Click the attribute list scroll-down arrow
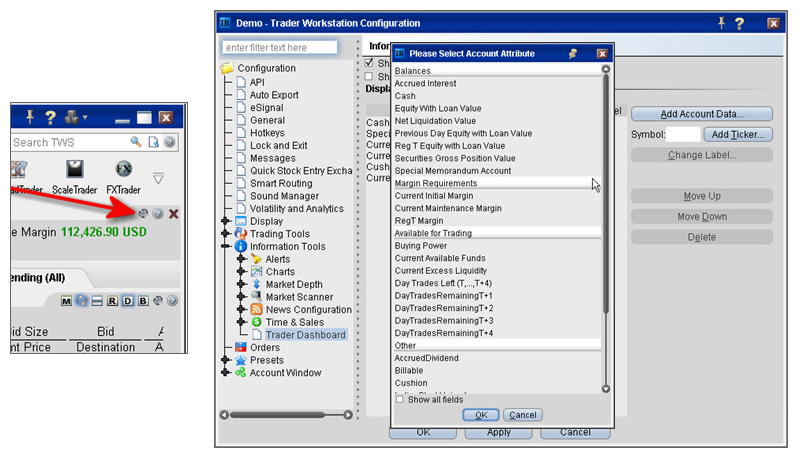 606,389
